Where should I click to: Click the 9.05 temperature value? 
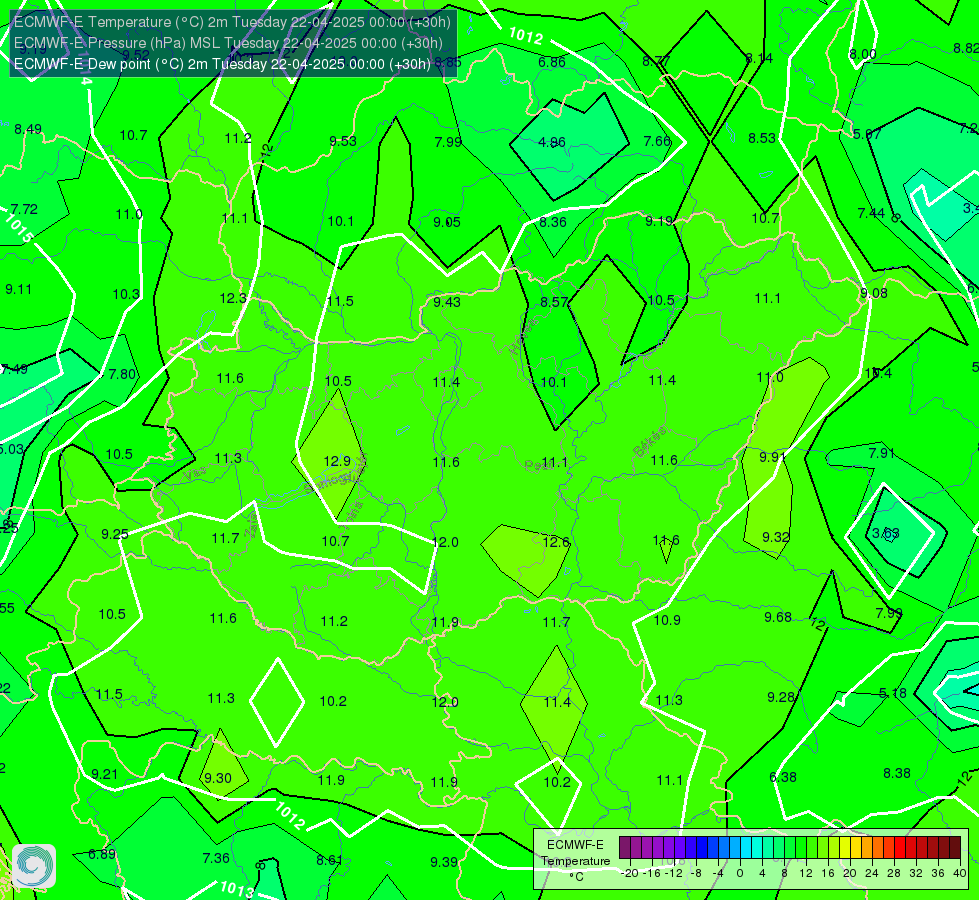coord(446,222)
